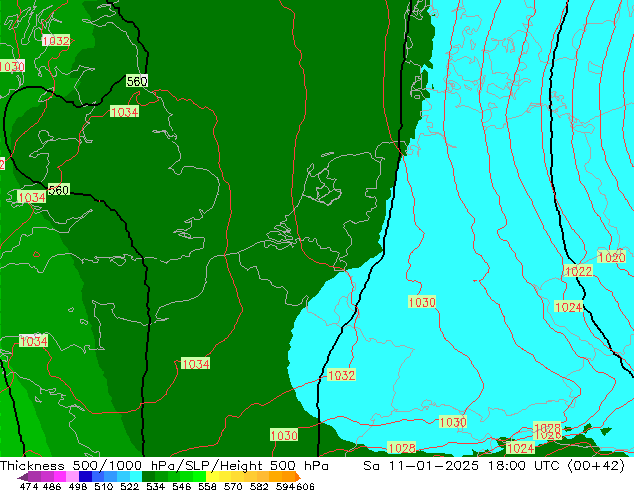
Task: Click the '594' legend scale value
Action: [x=285, y=486]
